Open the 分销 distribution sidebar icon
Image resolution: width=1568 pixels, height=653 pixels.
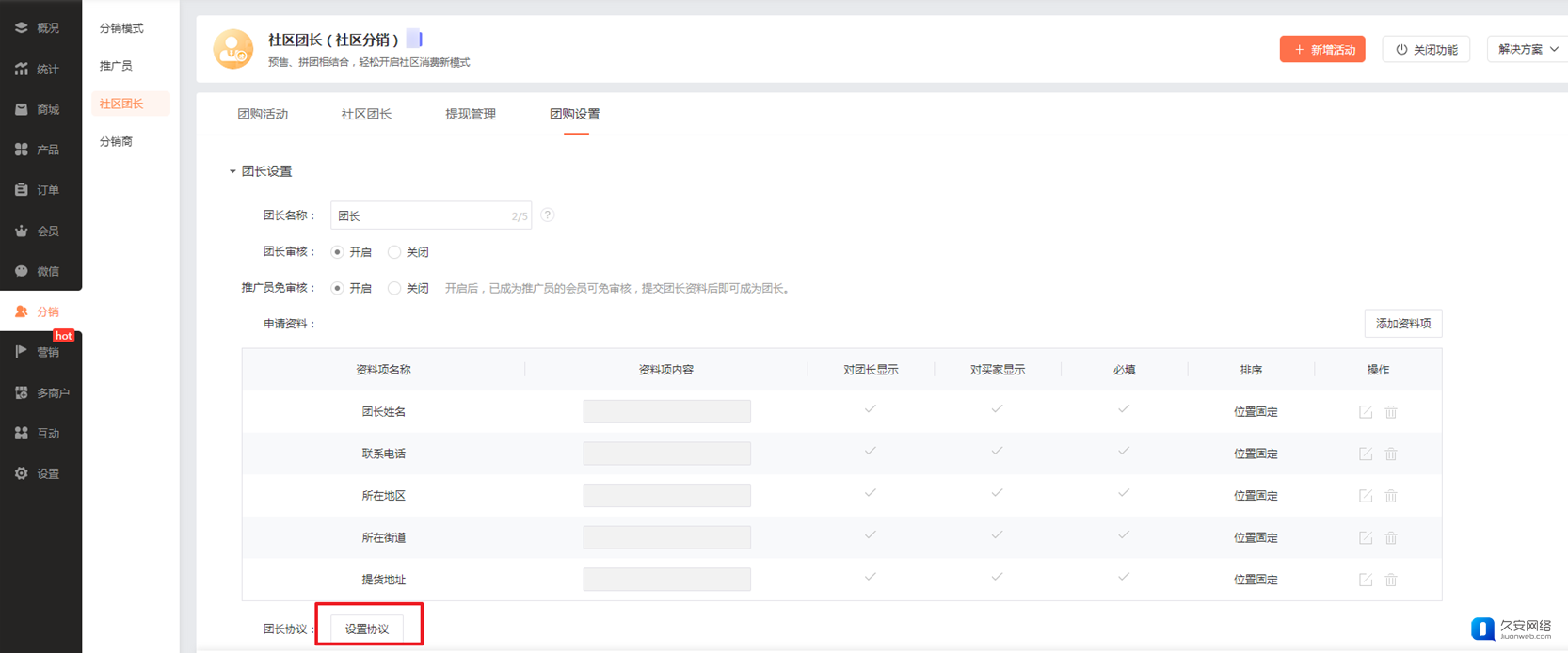[x=21, y=311]
